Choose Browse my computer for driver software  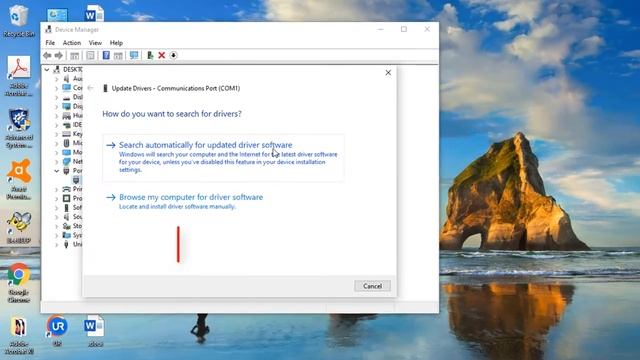pyautogui.click(x=184, y=201)
